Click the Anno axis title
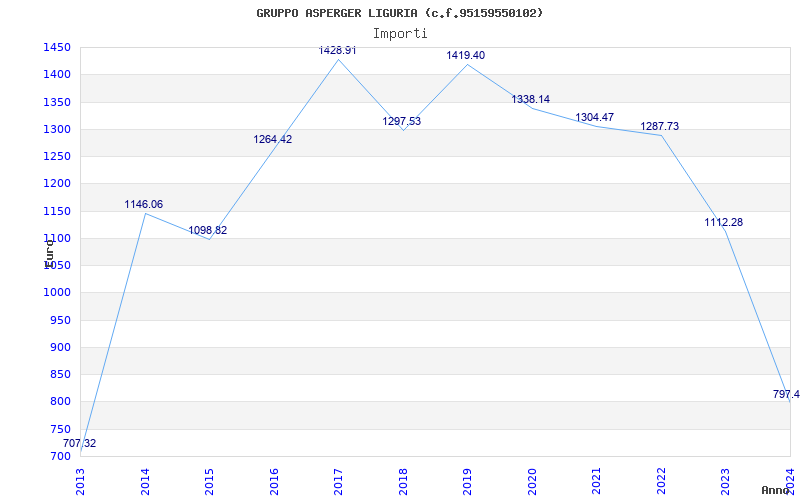Image resolution: width=800 pixels, height=500 pixels. pos(778,490)
